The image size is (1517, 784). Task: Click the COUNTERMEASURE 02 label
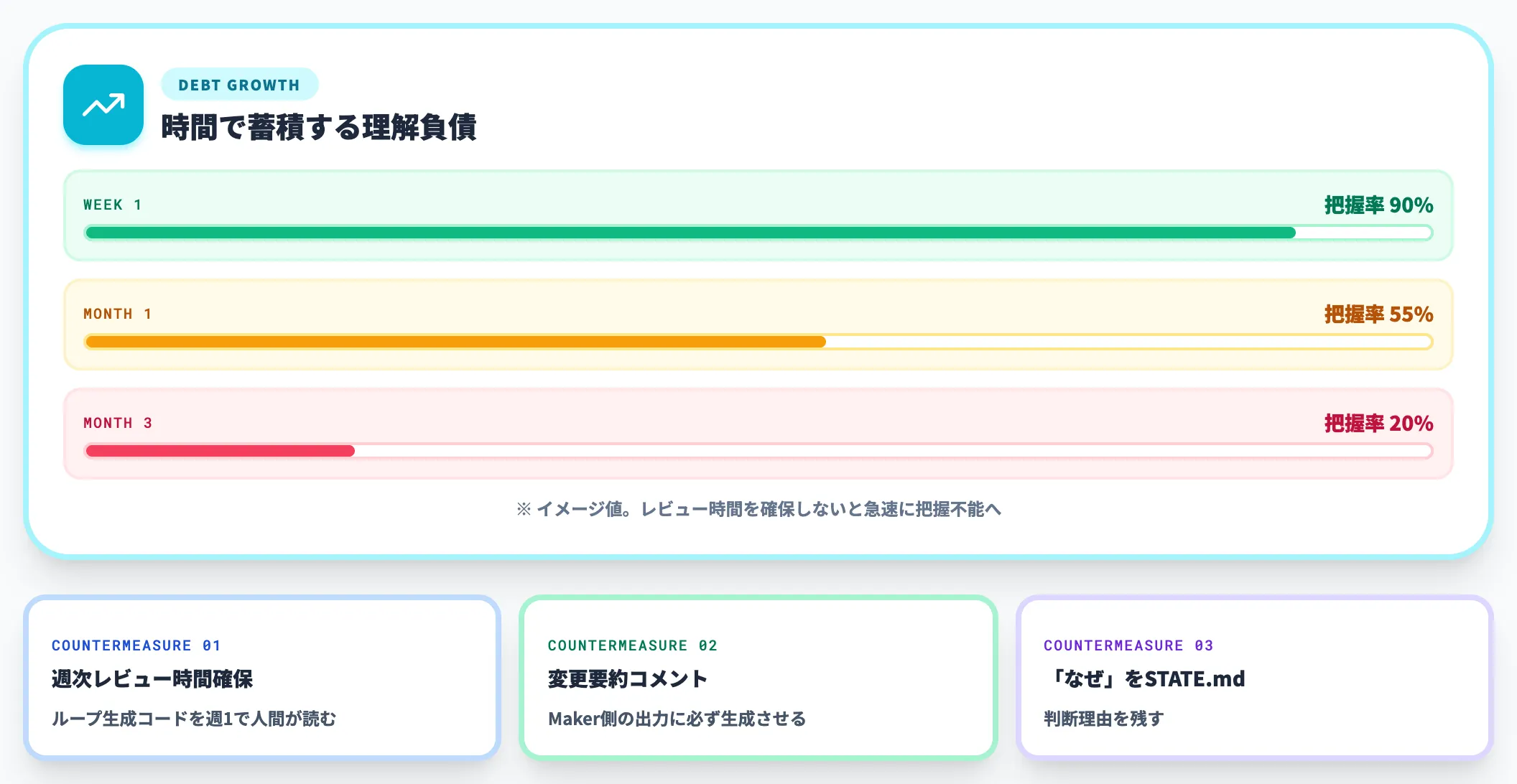tap(632, 645)
